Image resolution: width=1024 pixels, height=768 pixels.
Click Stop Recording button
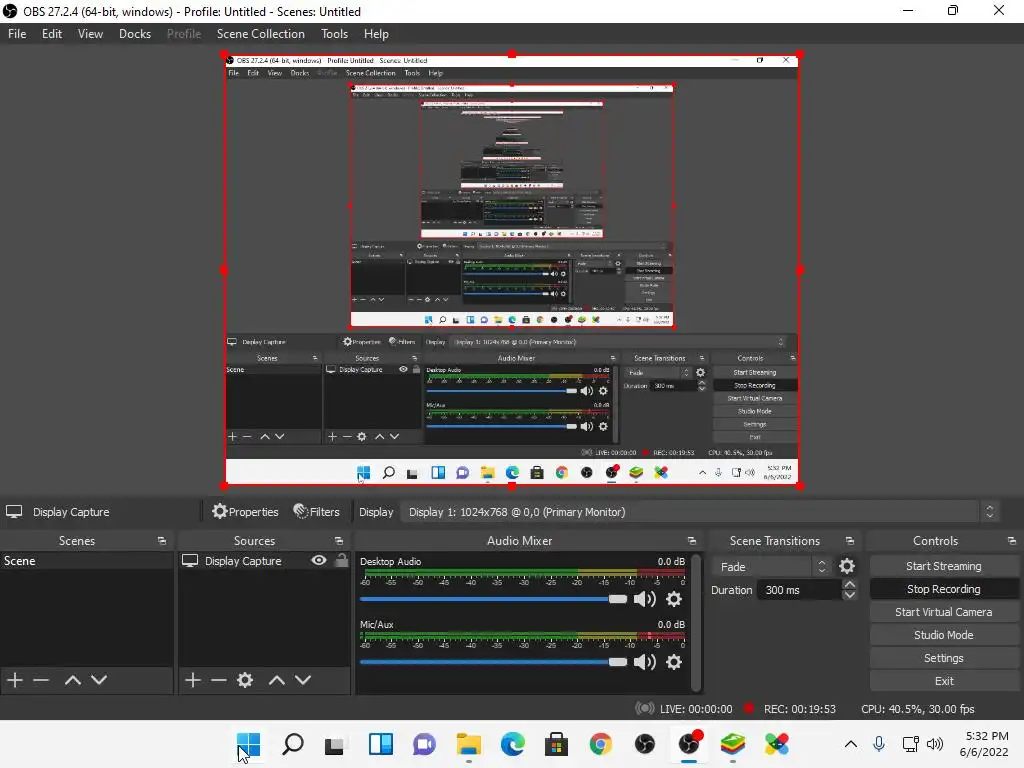(x=944, y=589)
